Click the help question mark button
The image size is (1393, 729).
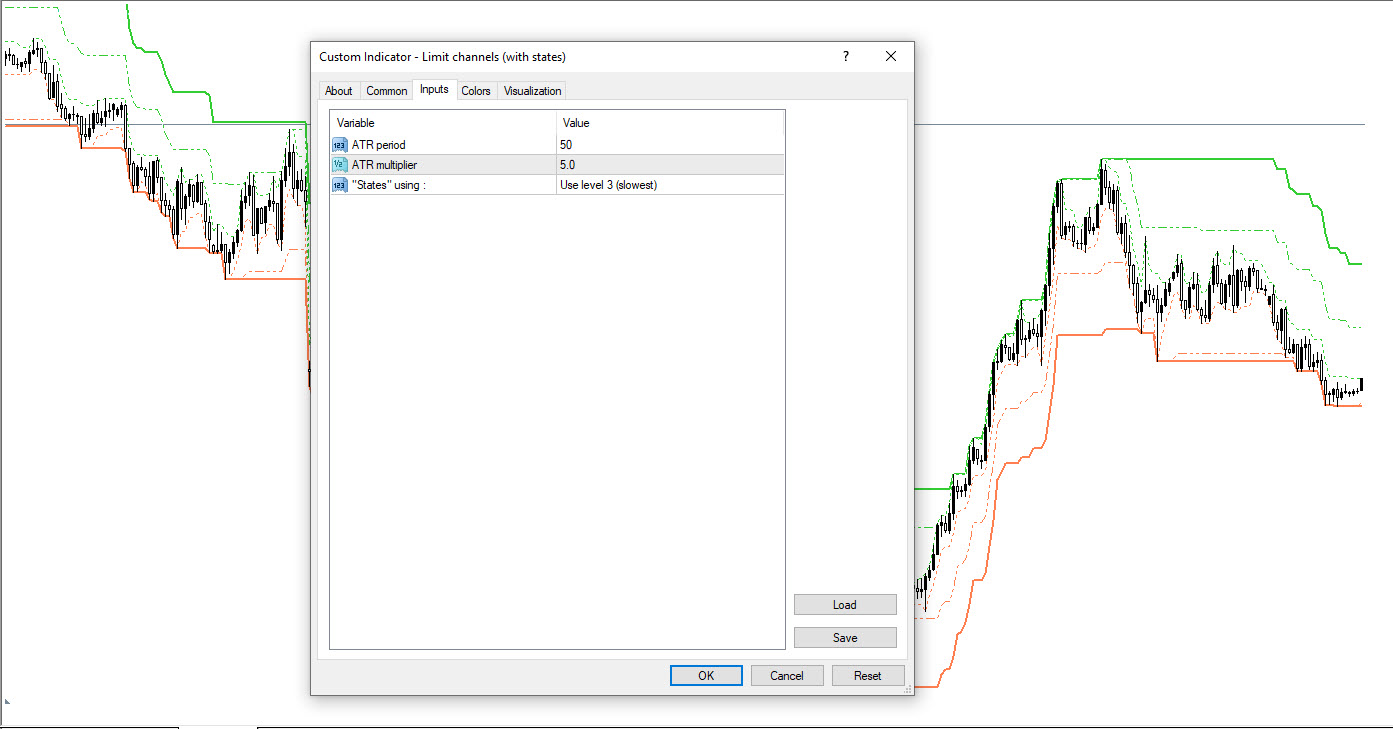point(845,57)
